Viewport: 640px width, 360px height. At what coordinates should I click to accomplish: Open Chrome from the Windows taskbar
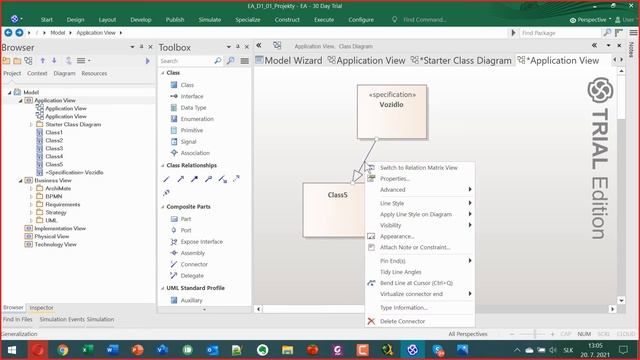click(x=62, y=350)
